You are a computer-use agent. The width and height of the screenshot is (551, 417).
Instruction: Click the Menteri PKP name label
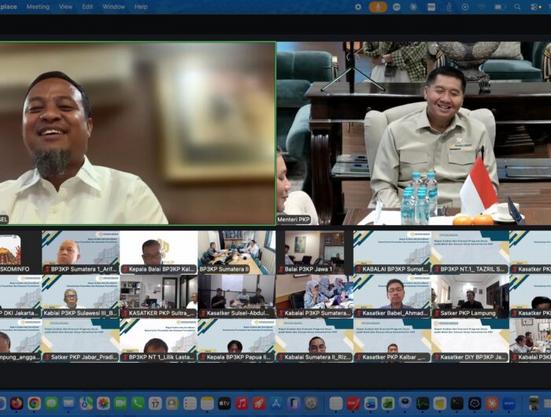coord(294,220)
